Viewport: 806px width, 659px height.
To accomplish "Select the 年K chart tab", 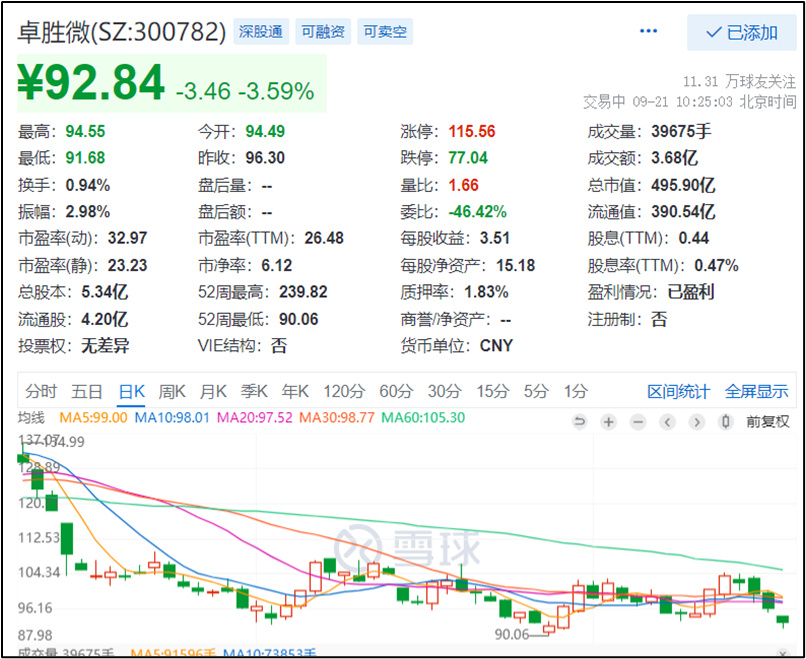I will point(295,392).
